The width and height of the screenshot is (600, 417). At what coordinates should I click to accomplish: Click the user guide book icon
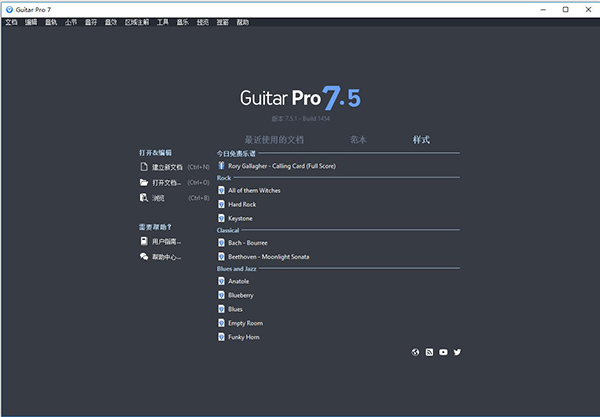pos(144,241)
